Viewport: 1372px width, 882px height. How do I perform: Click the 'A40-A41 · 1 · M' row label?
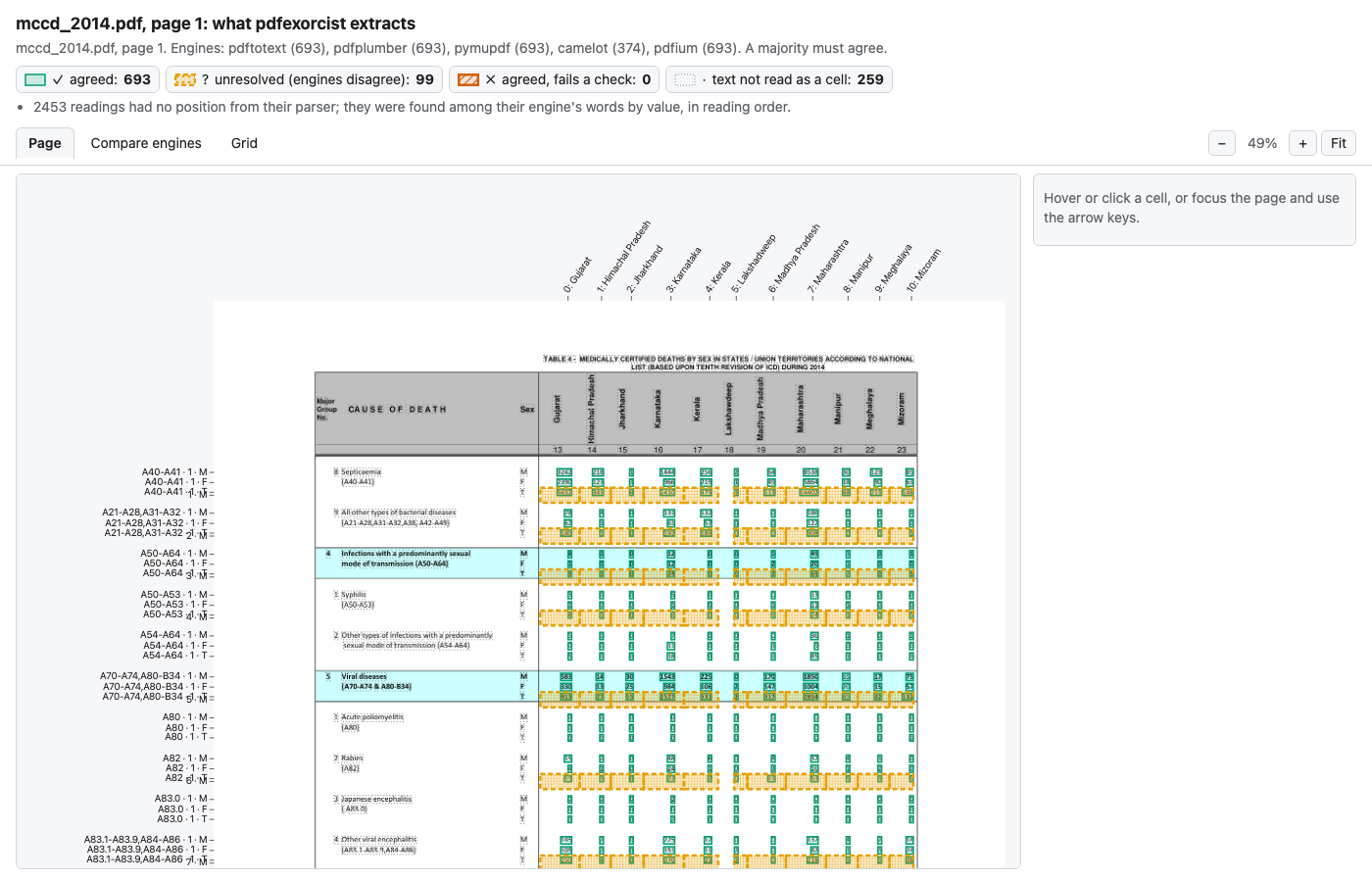coord(175,472)
